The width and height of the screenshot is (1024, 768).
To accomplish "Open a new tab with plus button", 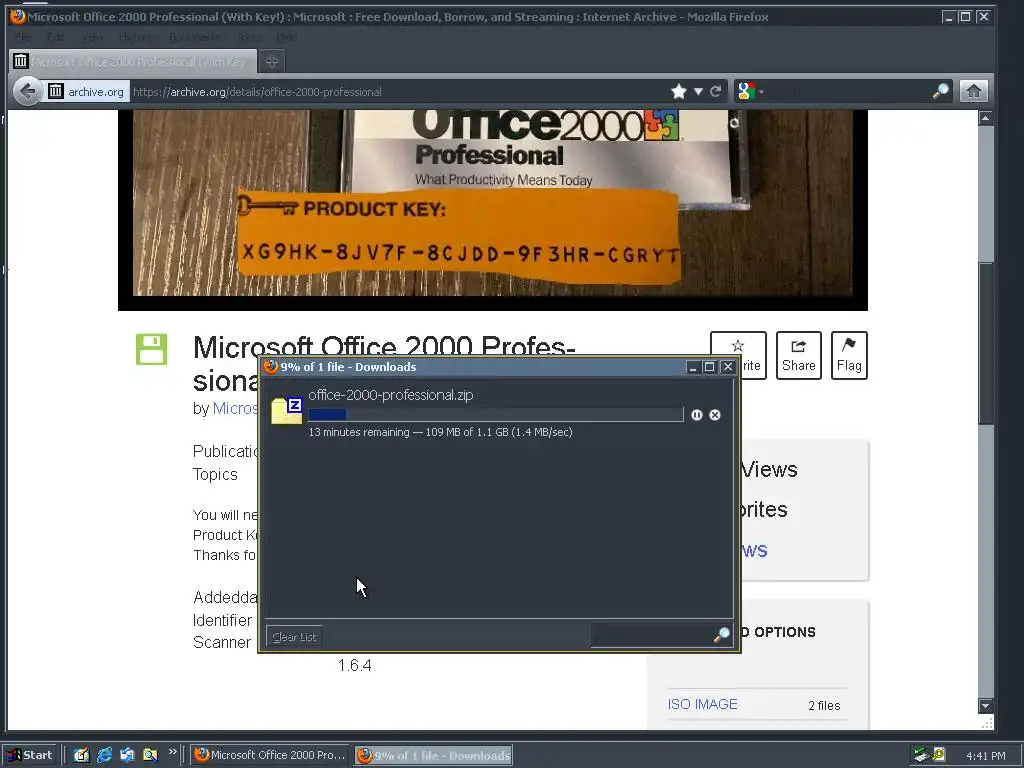I will [272, 61].
